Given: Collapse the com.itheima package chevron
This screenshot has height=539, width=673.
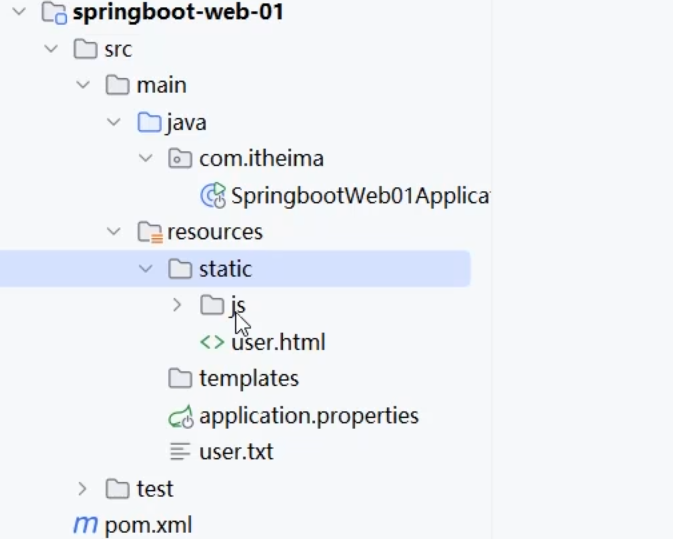Looking at the screenshot, I should pyautogui.click(x=146, y=159).
